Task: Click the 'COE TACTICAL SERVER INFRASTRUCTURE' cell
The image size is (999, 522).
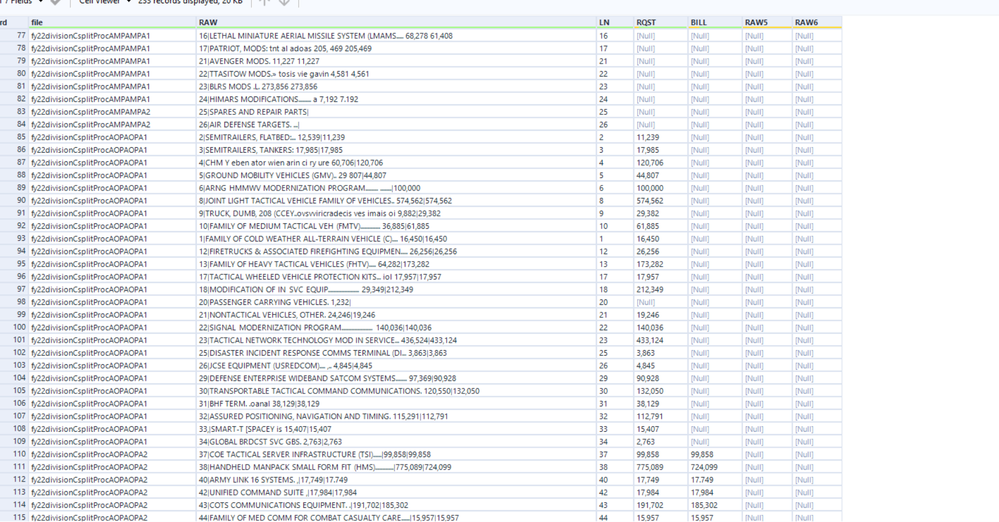Action: pyautogui.click(x=396, y=454)
